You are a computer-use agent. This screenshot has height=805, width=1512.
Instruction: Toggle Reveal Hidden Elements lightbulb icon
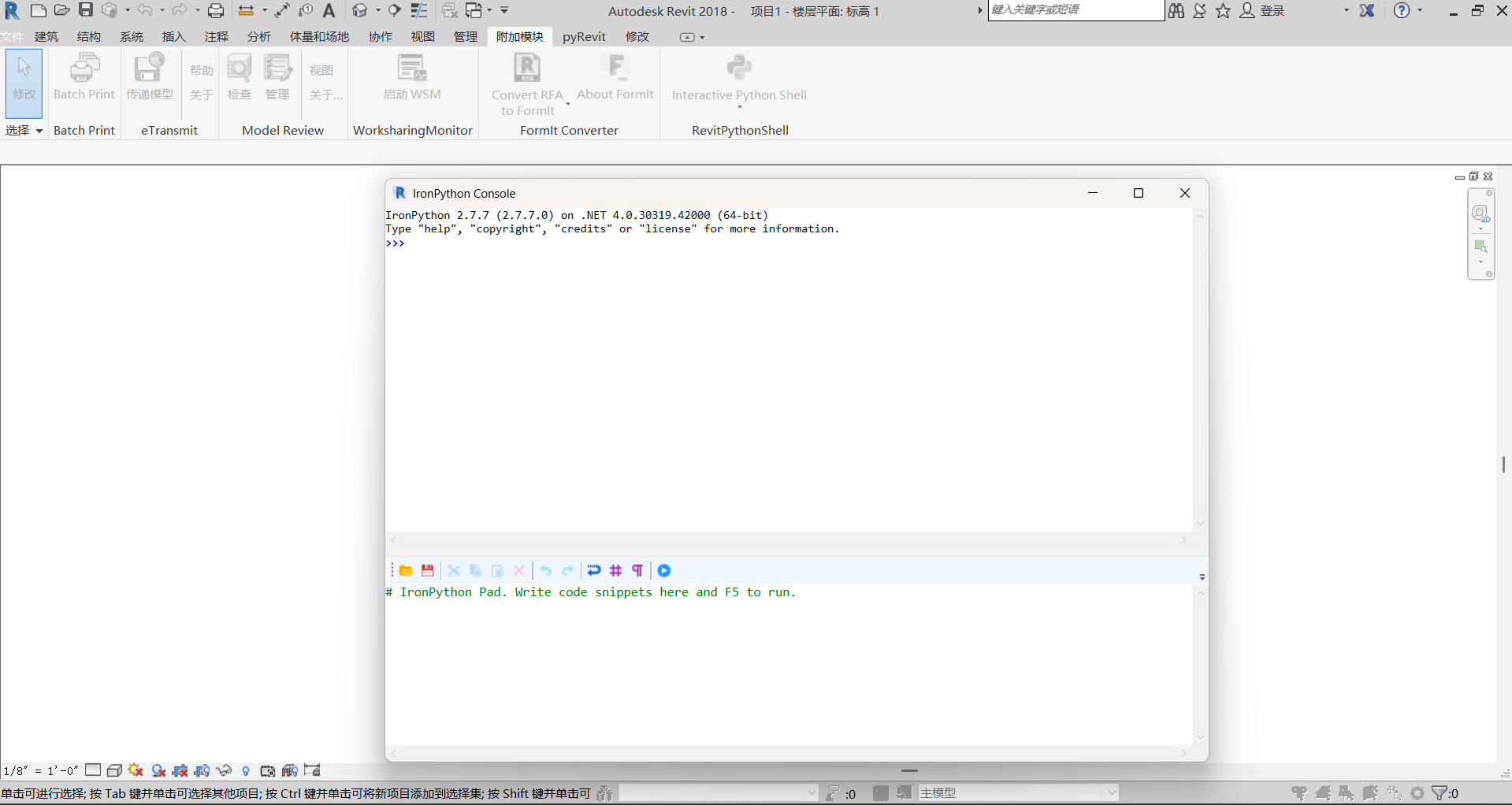pyautogui.click(x=246, y=771)
